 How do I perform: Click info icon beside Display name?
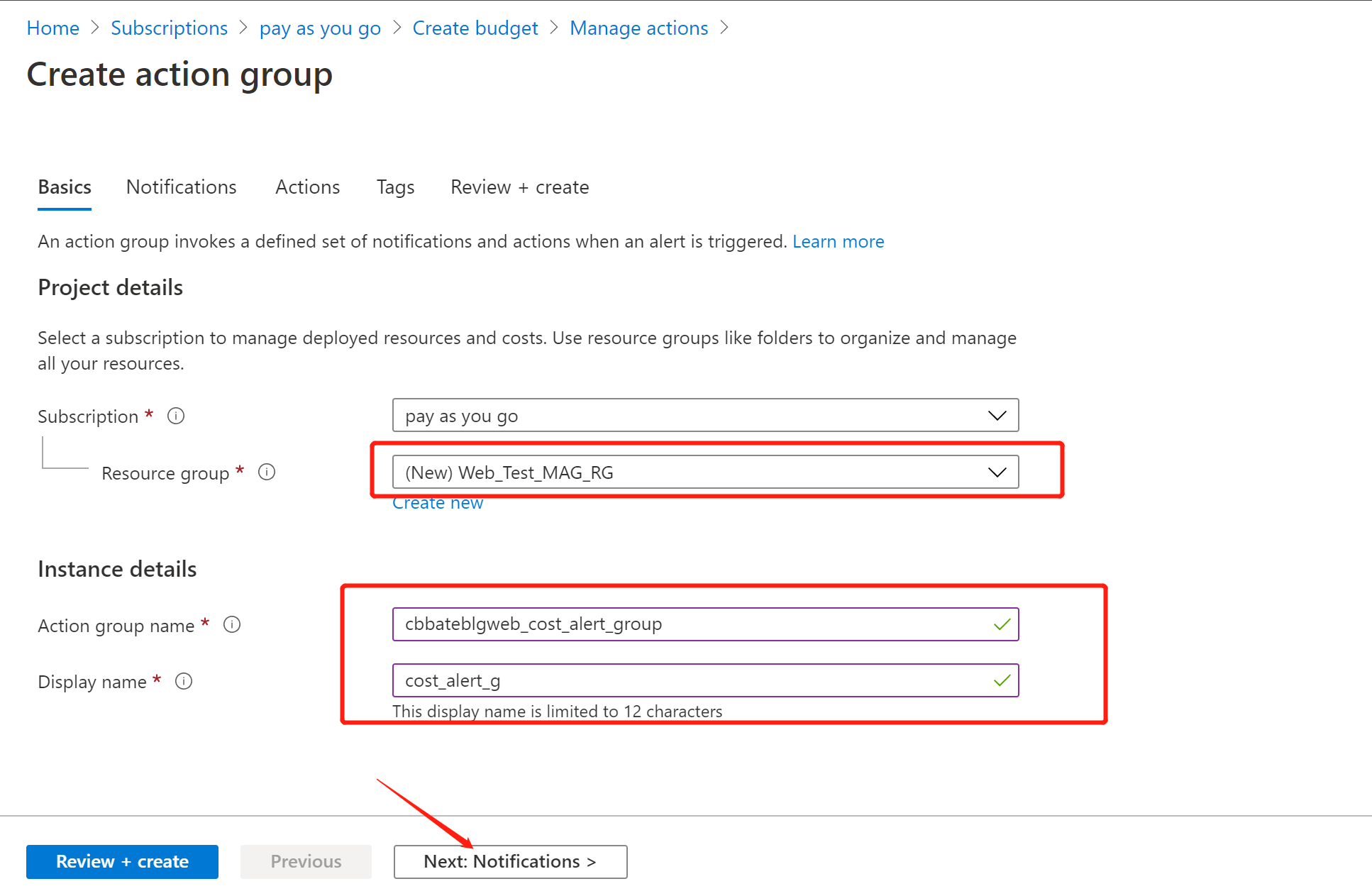tap(184, 681)
